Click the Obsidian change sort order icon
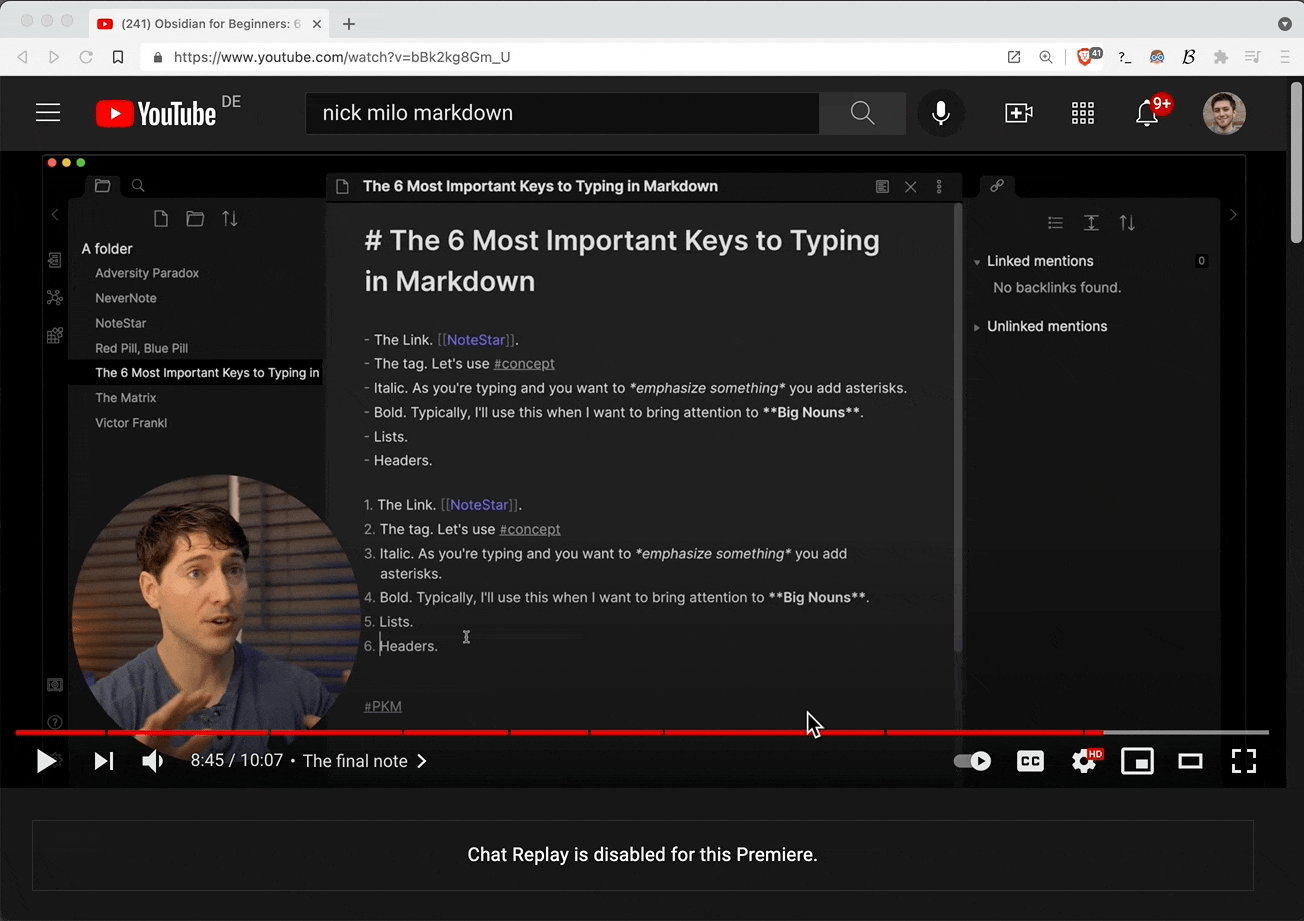Screen dimensions: 1304x921 click(x=230, y=219)
